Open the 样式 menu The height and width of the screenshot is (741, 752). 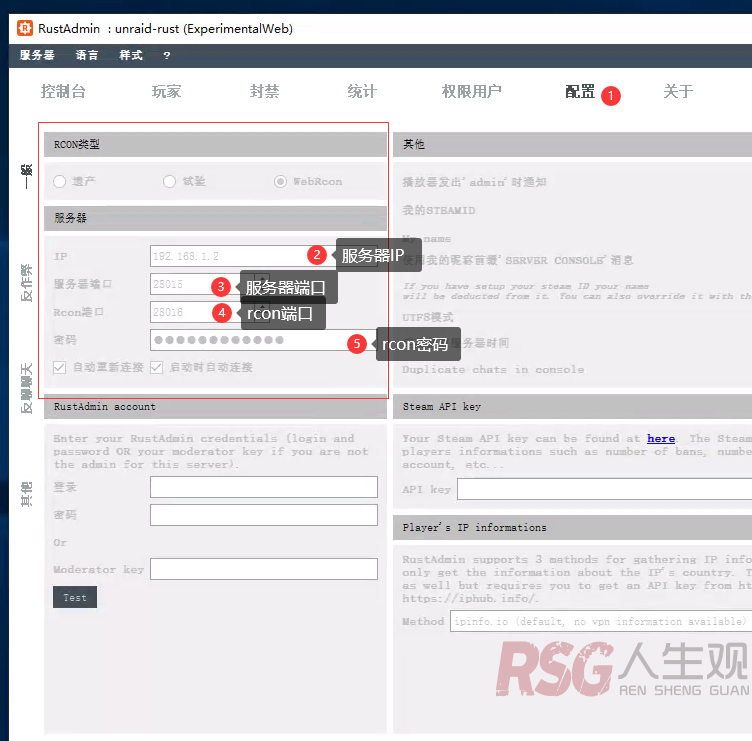point(131,55)
